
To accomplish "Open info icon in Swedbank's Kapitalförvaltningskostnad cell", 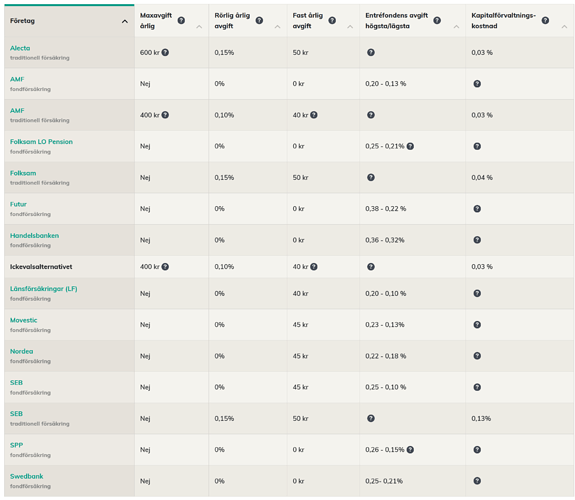I will (x=477, y=481).
